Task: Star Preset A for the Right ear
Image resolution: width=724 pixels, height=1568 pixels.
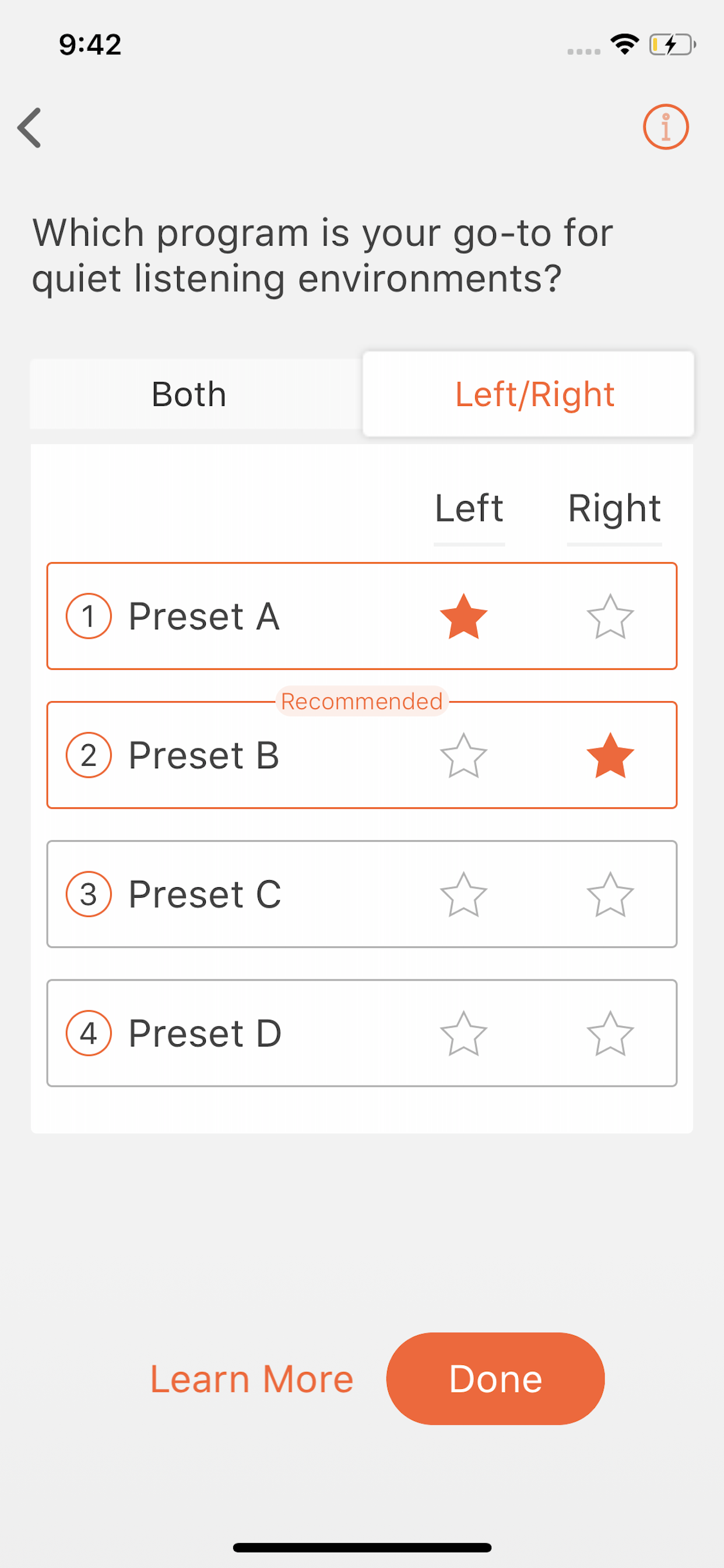Action: (610, 616)
